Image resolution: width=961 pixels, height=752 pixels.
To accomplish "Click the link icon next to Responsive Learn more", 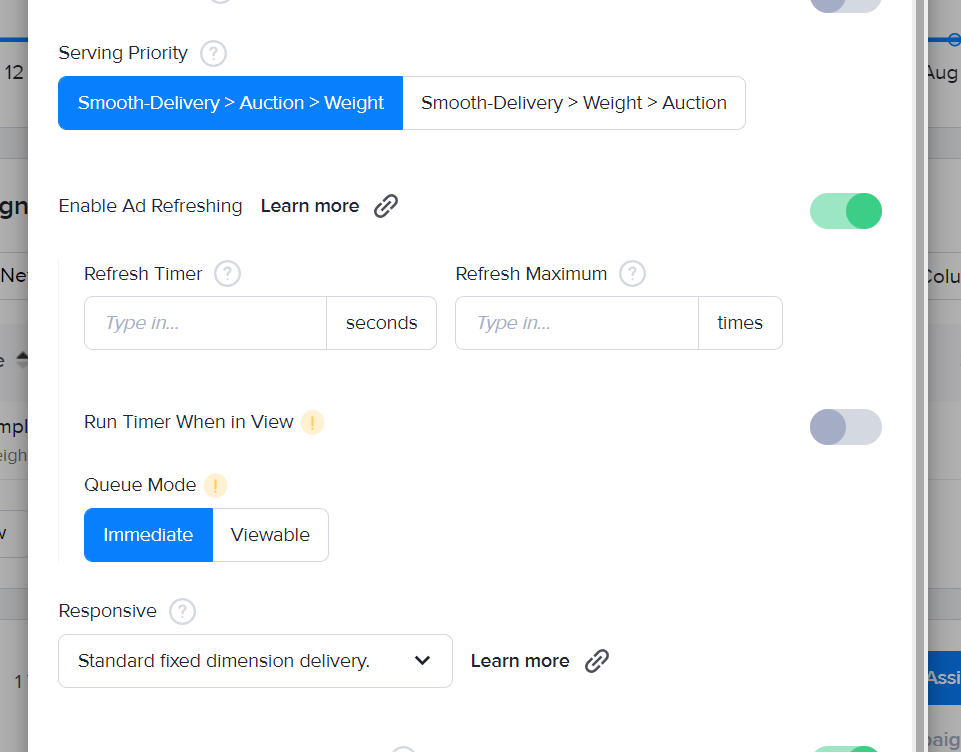I will click(x=597, y=660).
